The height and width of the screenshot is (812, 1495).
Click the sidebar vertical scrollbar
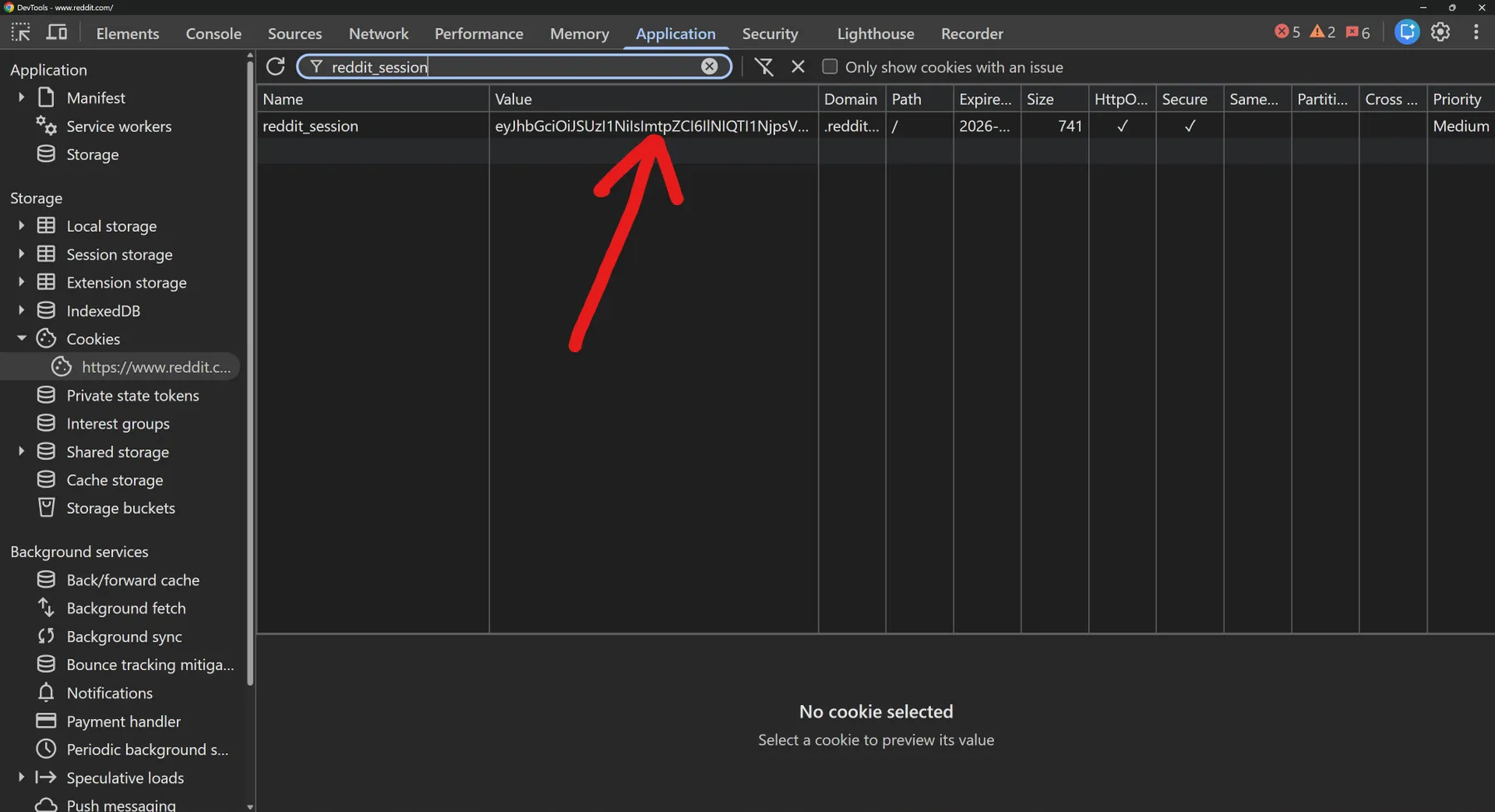250,374
